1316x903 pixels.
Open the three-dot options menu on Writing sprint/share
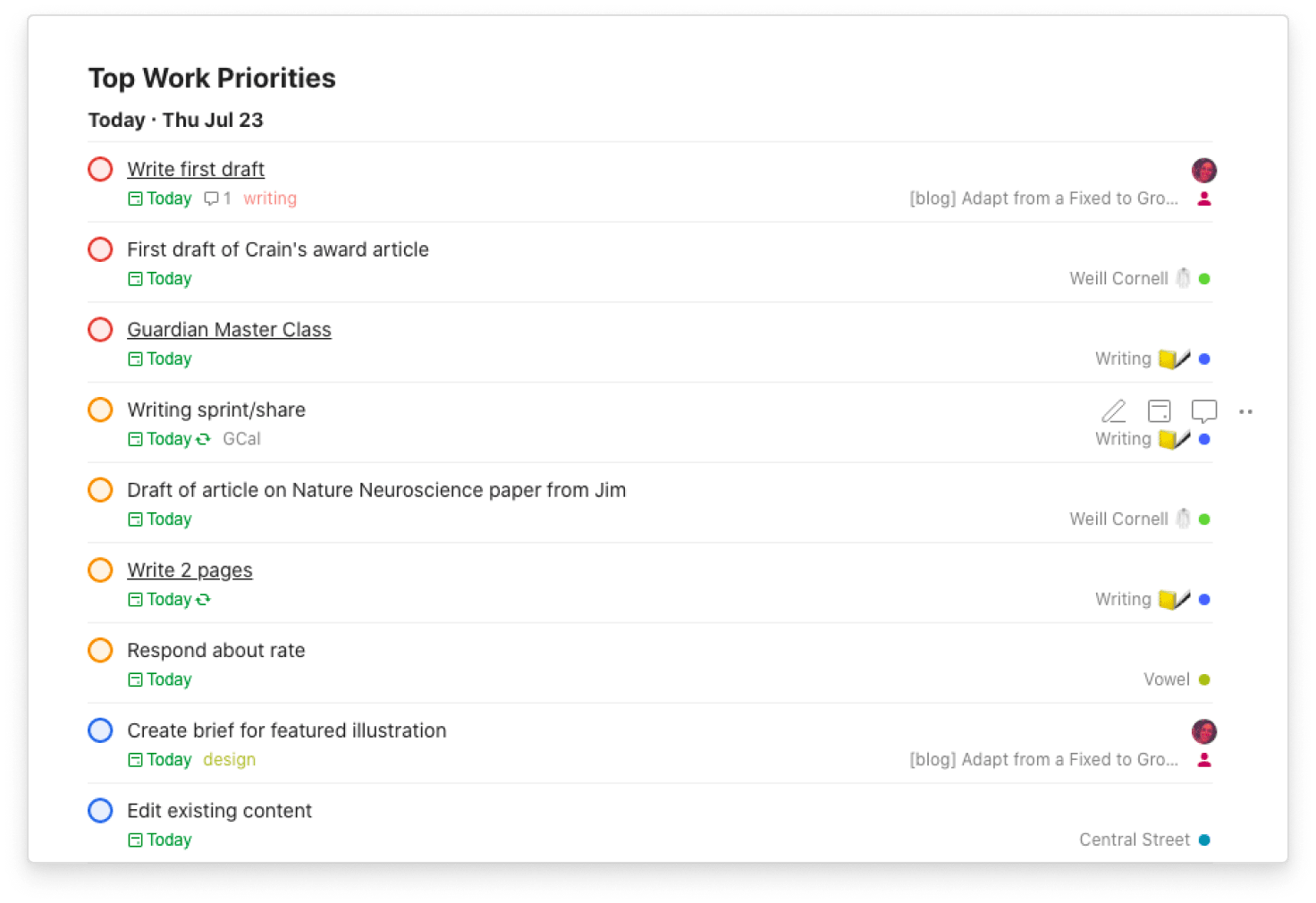coord(1246,411)
